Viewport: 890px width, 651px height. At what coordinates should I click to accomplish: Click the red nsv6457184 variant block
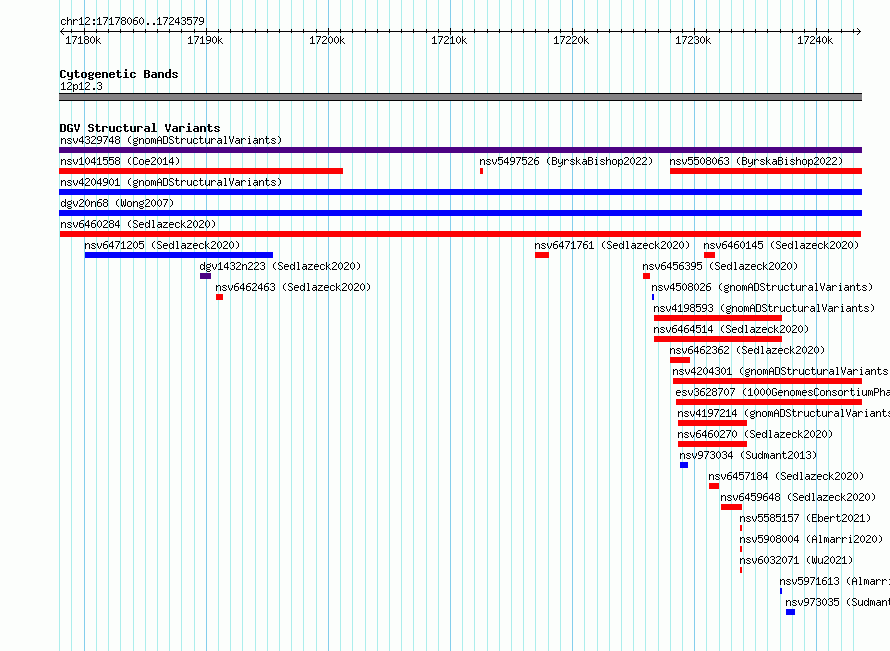pyautogui.click(x=714, y=486)
